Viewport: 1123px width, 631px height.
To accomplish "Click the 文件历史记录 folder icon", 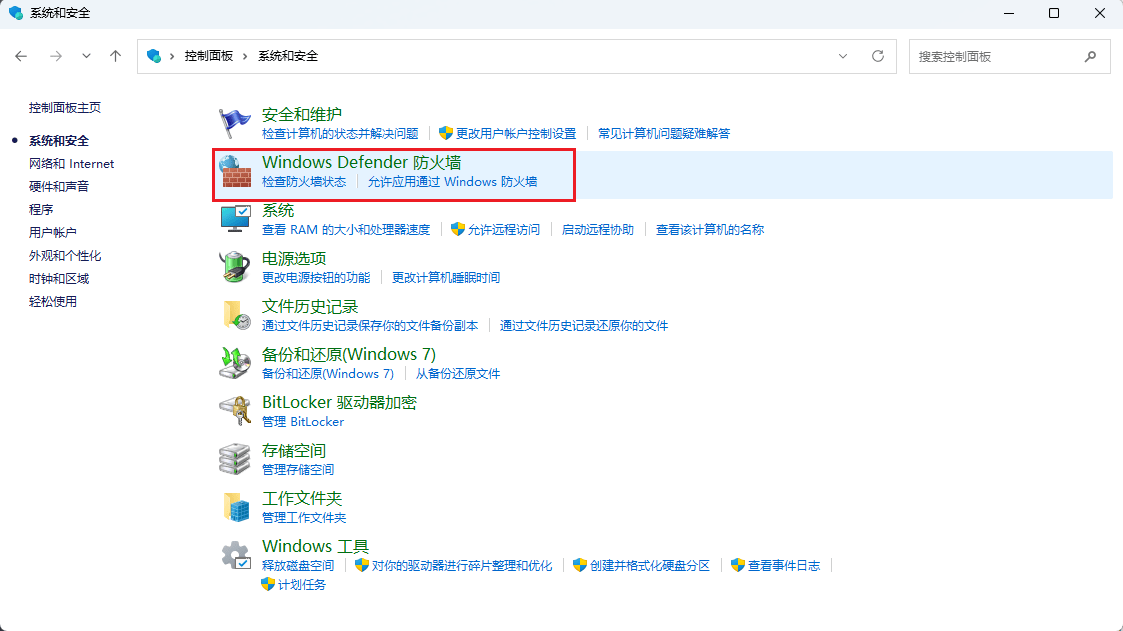I will (x=235, y=315).
